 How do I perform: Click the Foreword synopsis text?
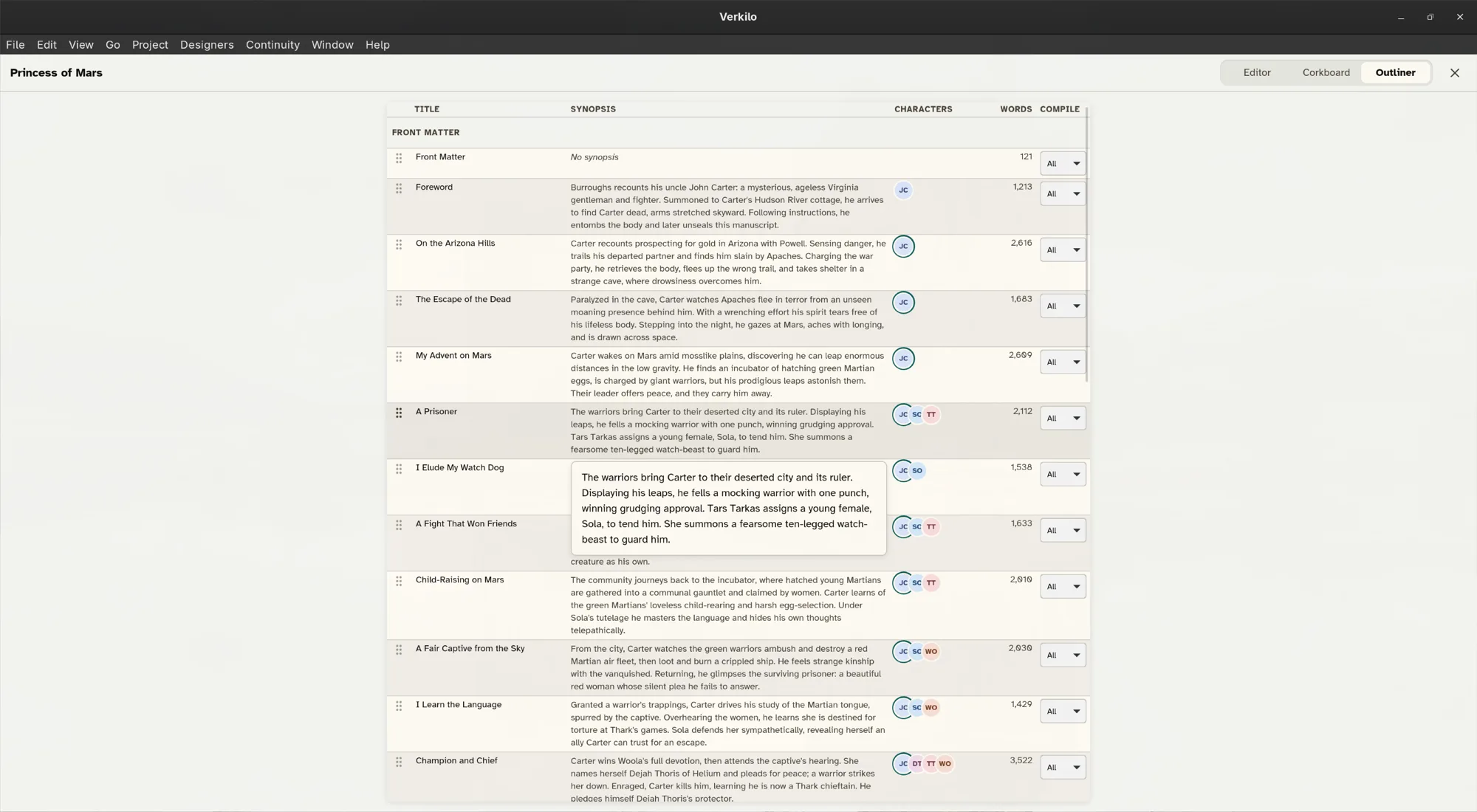(x=727, y=207)
